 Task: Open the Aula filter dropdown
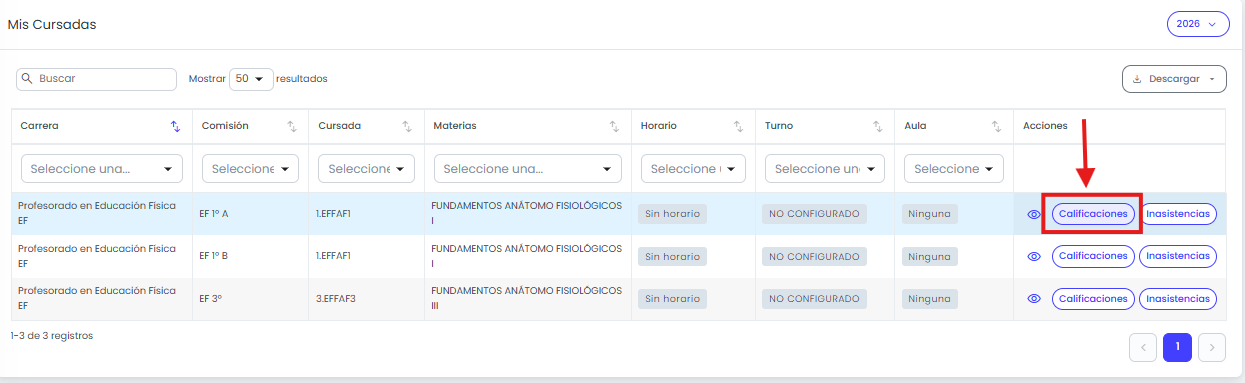(954, 169)
